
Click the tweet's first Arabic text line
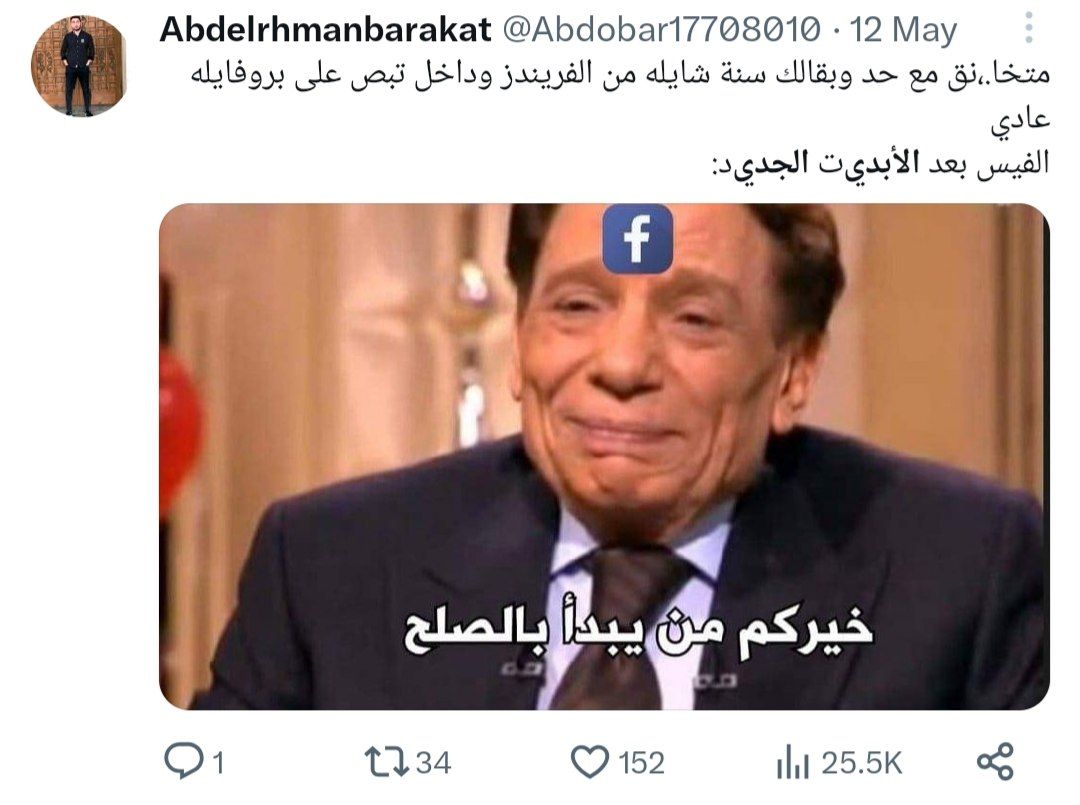coord(620,75)
